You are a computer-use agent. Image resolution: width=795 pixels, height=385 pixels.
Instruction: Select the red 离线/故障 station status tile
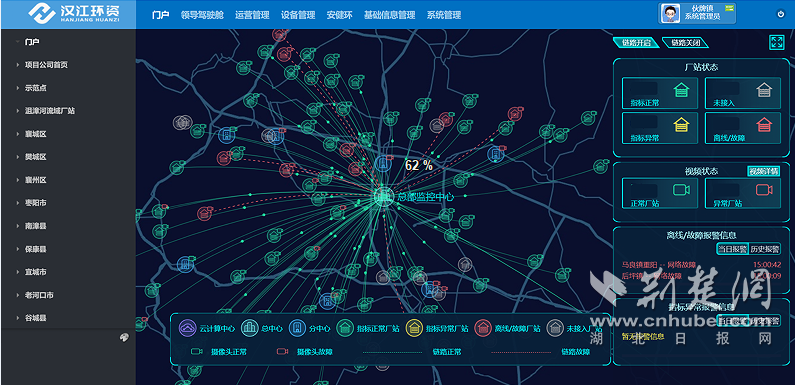tap(743, 128)
